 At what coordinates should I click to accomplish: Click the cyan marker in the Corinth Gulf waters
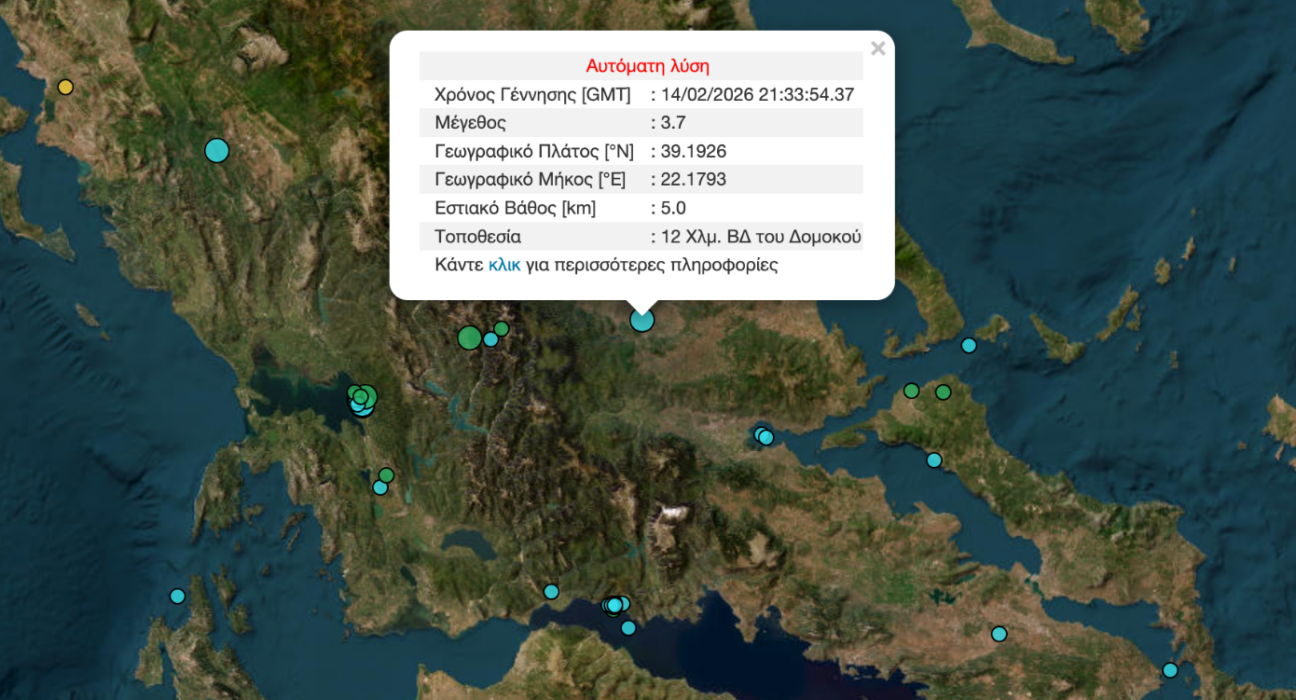click(x=628, y=628)
